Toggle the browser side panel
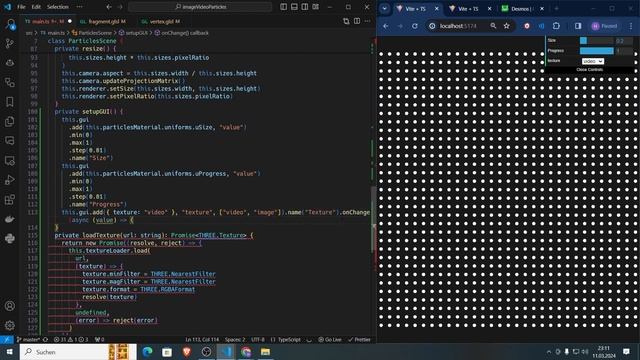Viewport: 640px width, 360px height. (578, 26)
